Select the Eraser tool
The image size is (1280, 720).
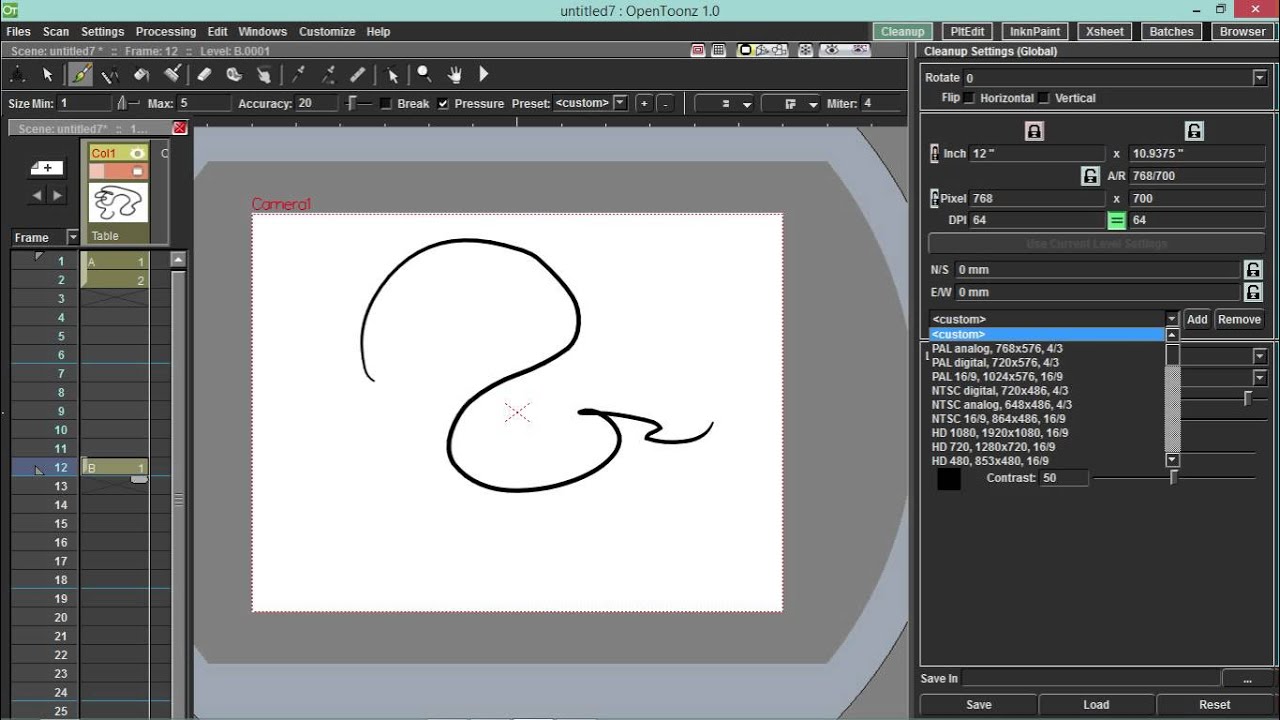(204, 74)
